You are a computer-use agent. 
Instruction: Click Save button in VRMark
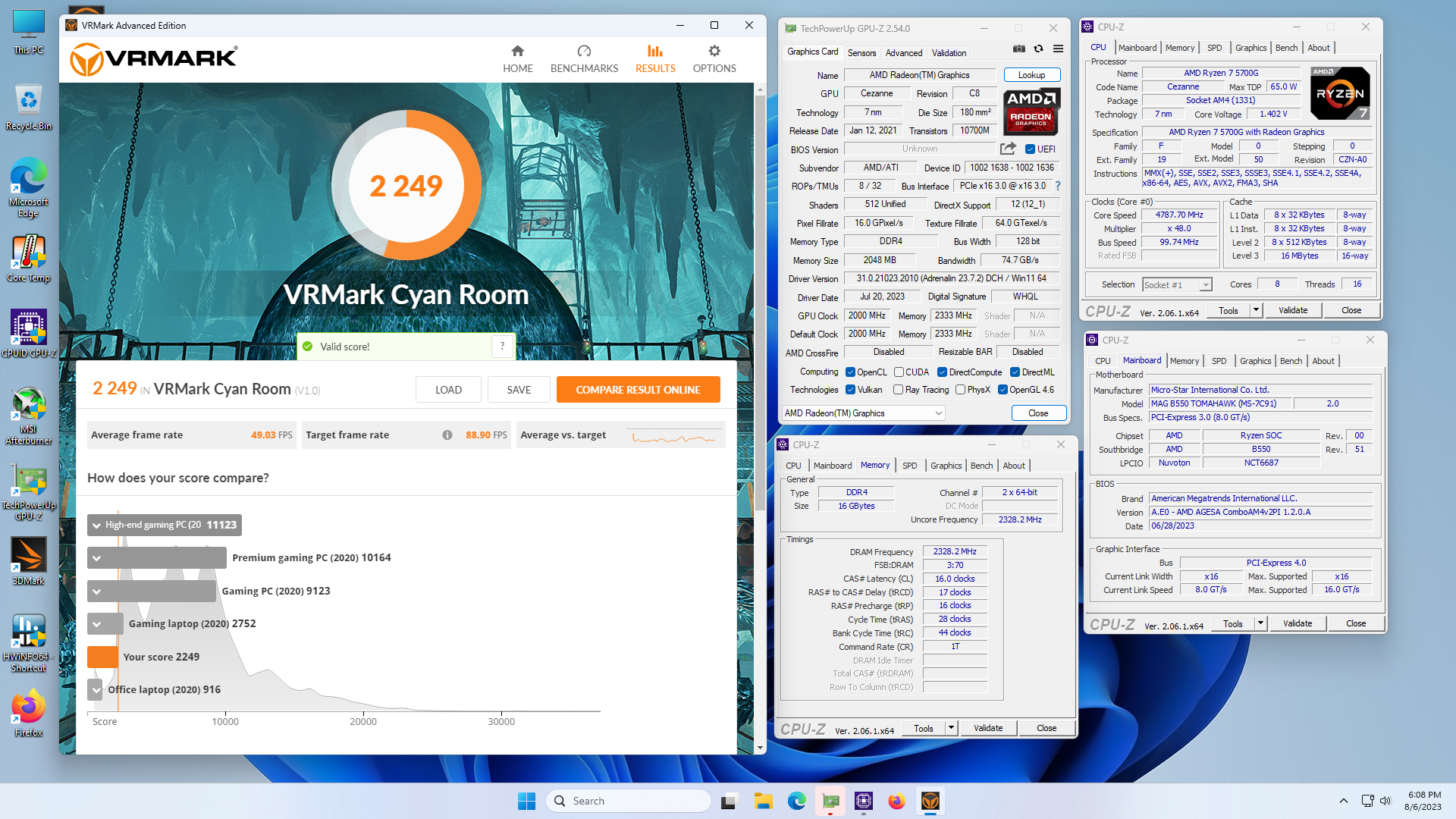[x=519, y=390]
